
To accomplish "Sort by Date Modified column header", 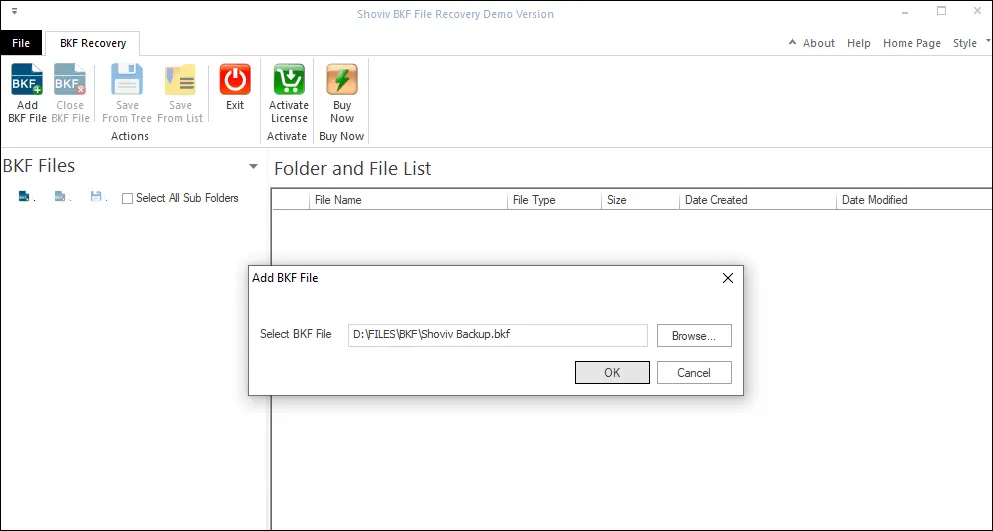I will coord(914,200).
